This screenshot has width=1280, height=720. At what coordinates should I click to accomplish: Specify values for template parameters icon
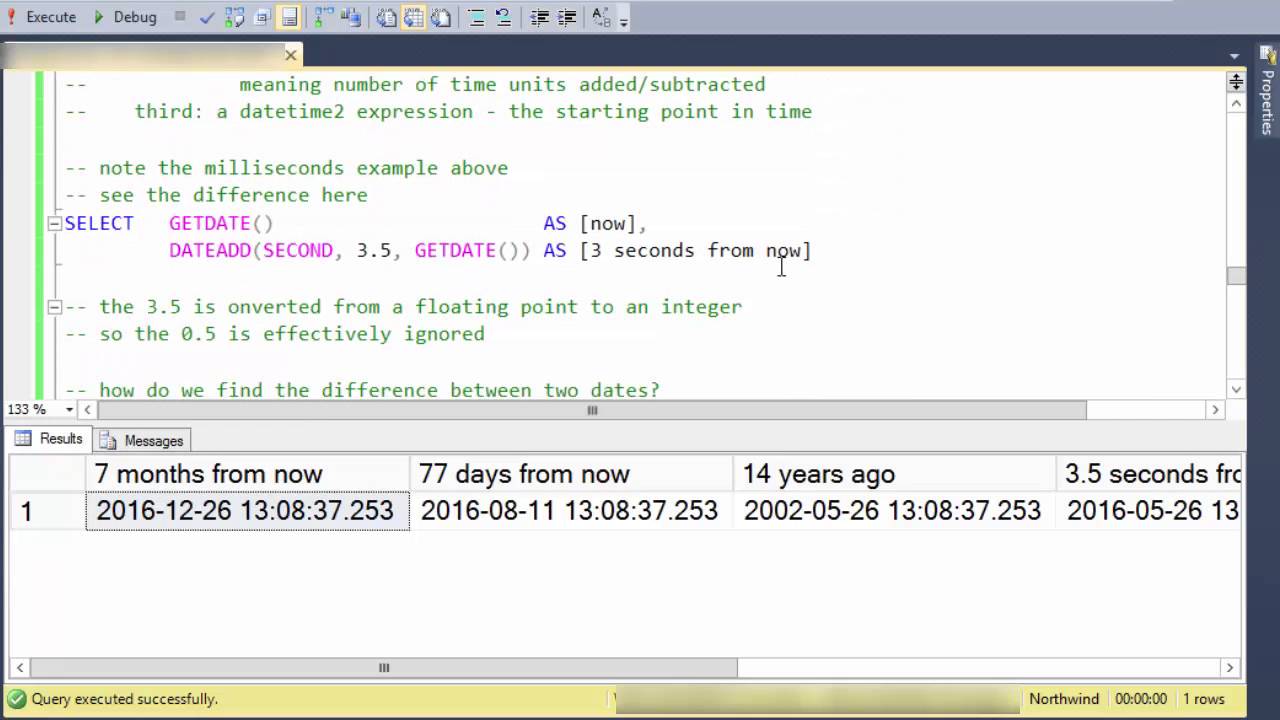[x=601, y=17]
